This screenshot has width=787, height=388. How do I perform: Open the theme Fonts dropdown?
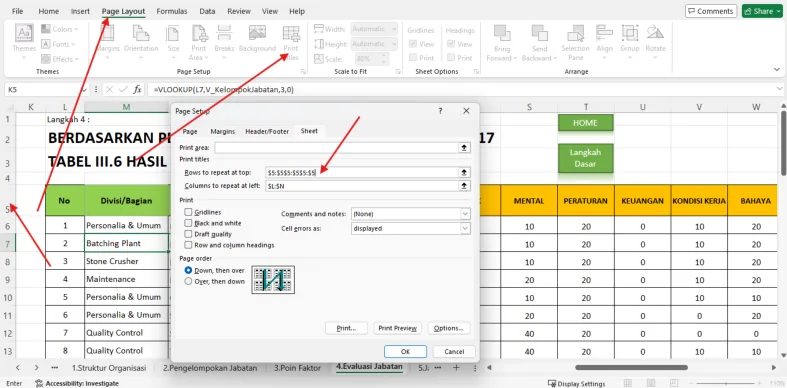pos(59,44)
